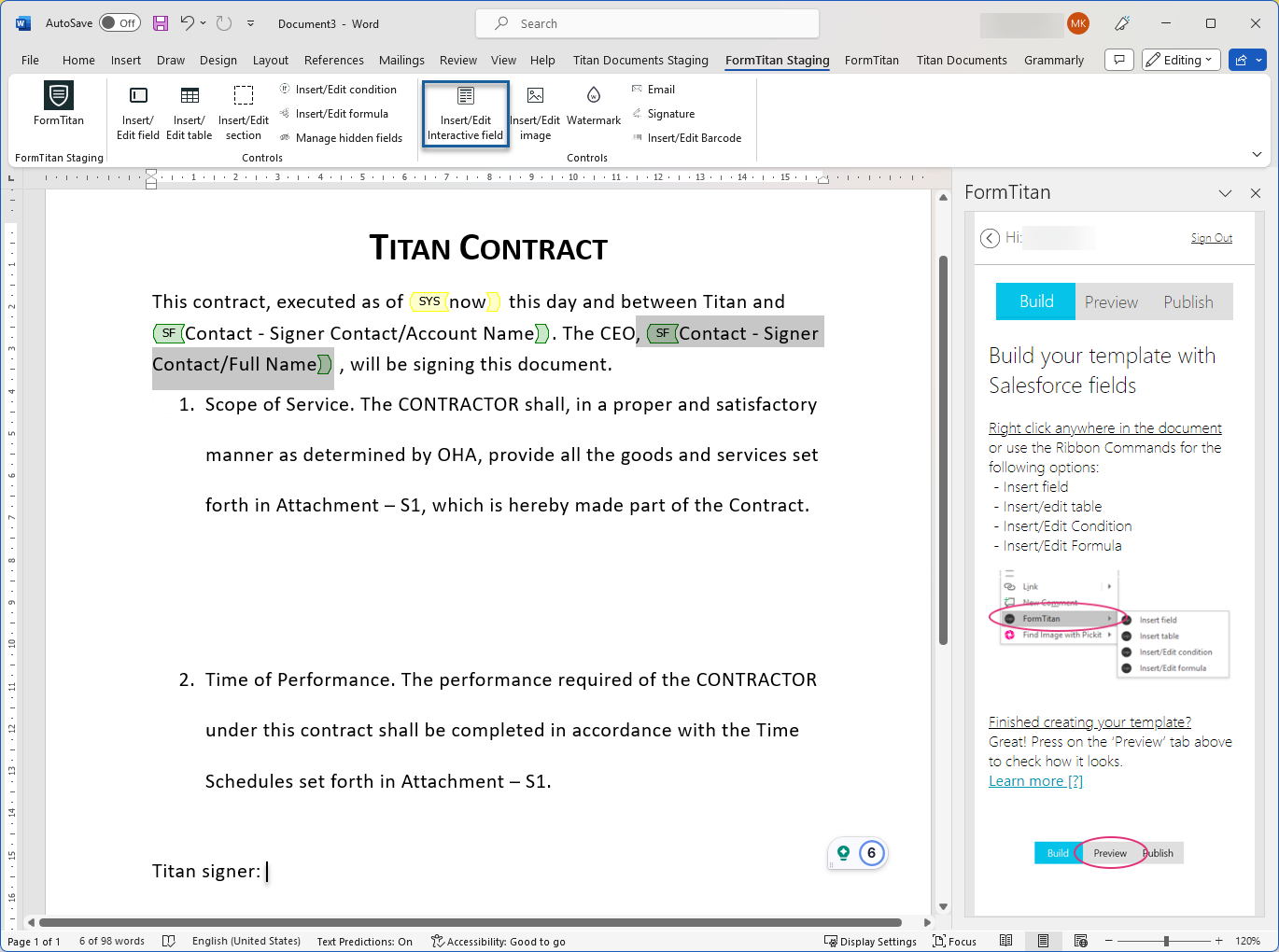Image resolution: width=1279 pixels, height=952 pixels.
Task: Open Display Settings in status bar
Action: click(870, 941)
